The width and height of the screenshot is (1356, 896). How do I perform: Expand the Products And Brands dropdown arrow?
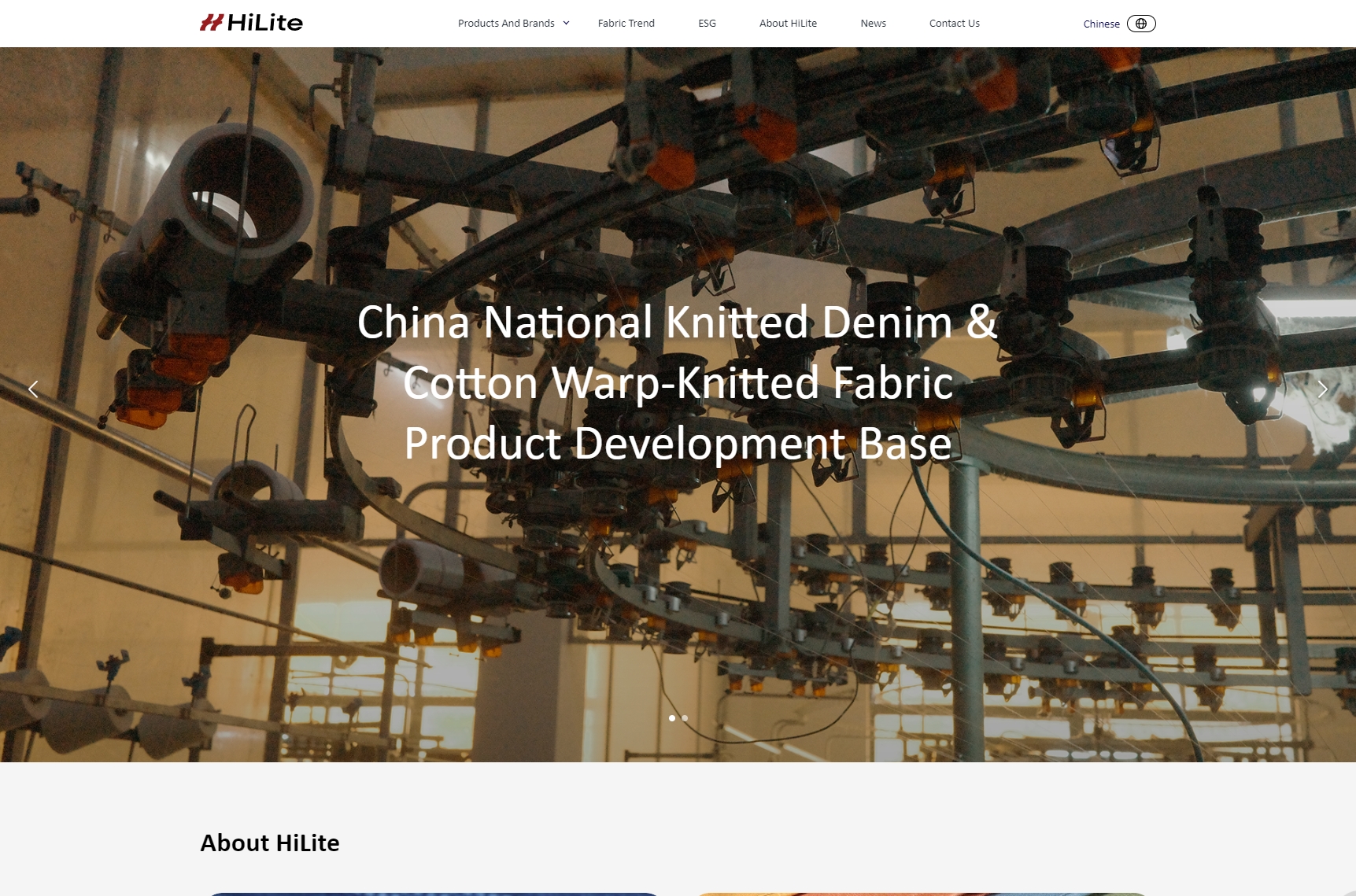[x=566, y=24]
